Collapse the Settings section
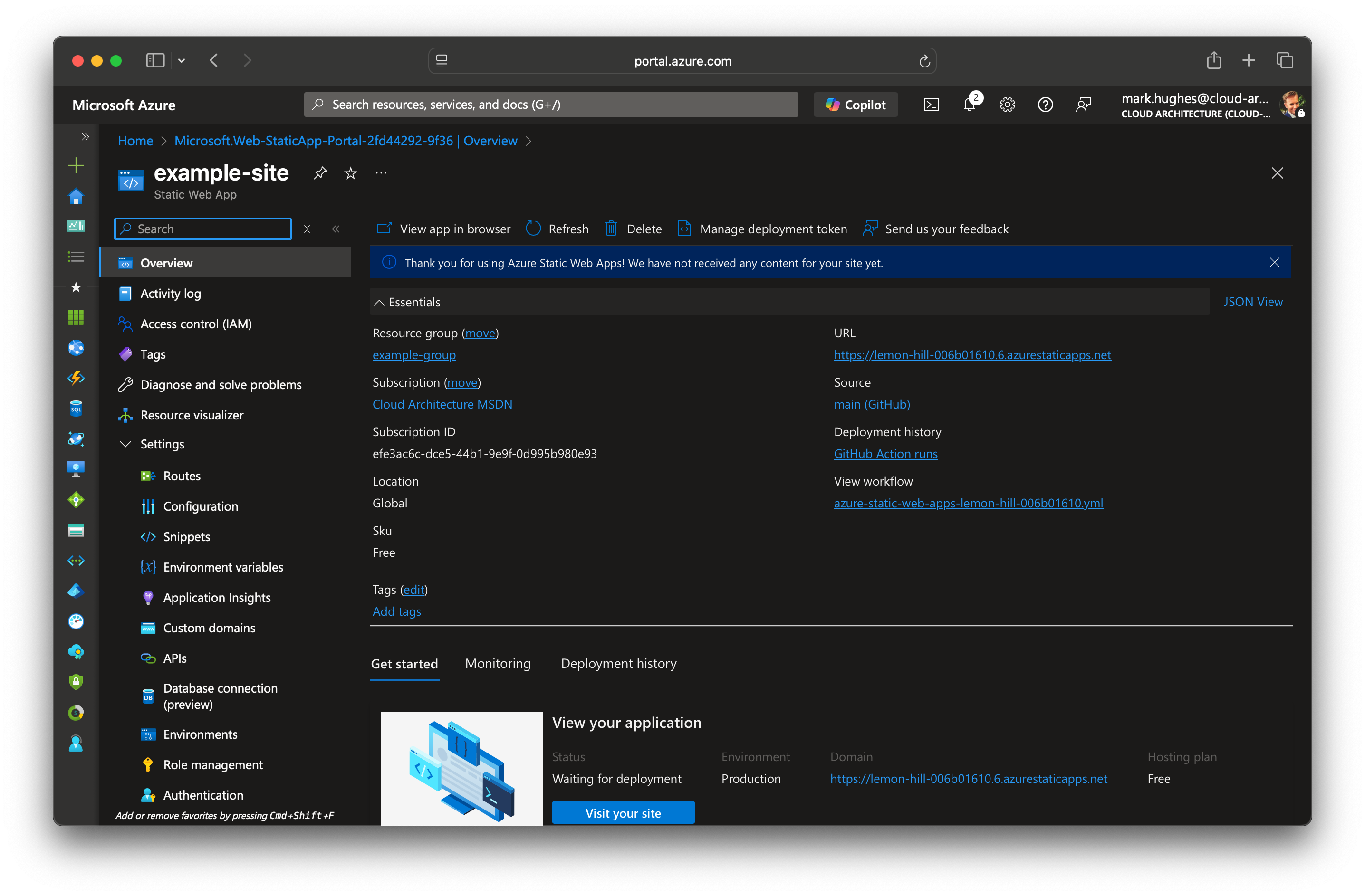The image size is (1365, 896). (x=125, y=444)
